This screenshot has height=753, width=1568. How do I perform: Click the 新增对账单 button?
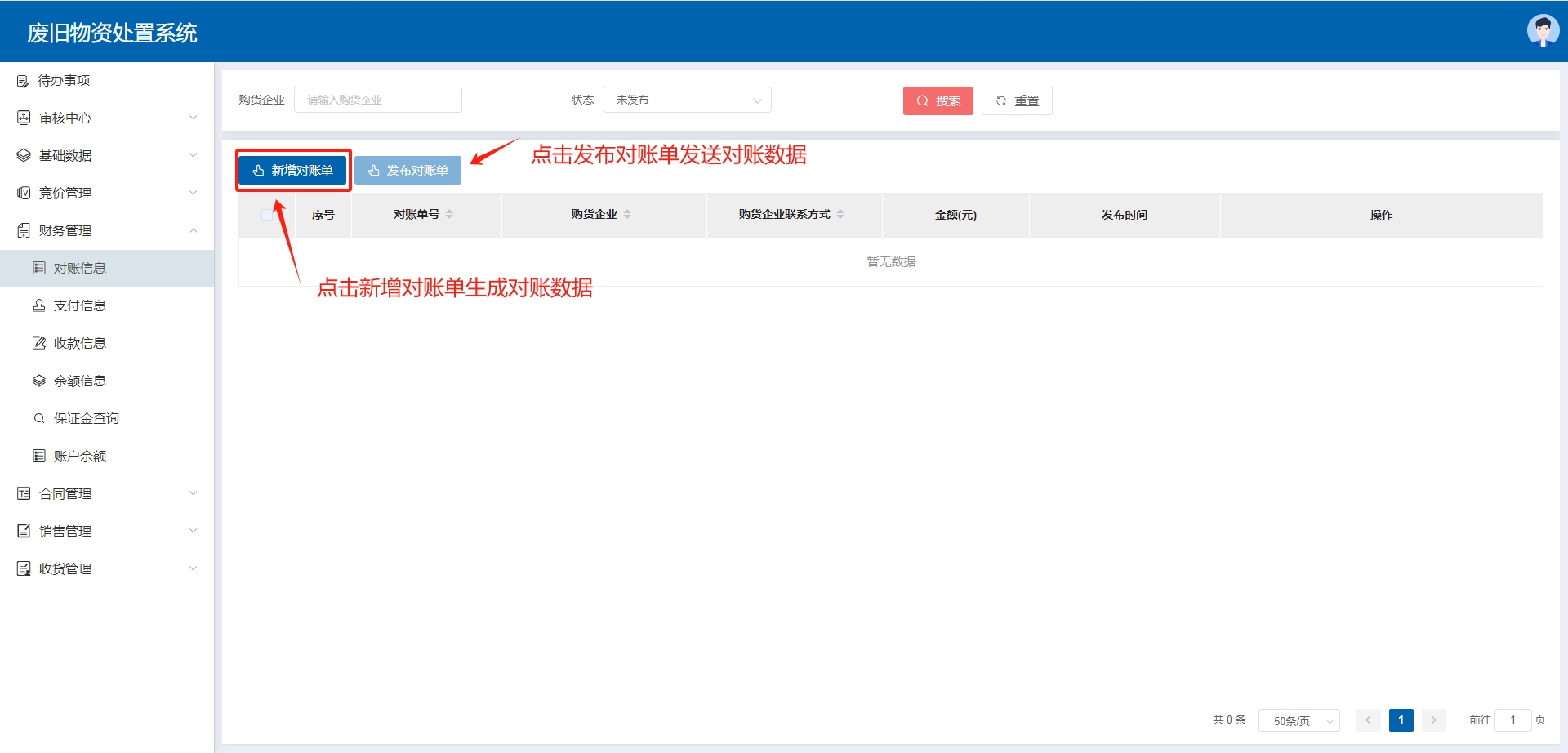tap(293, 170)
